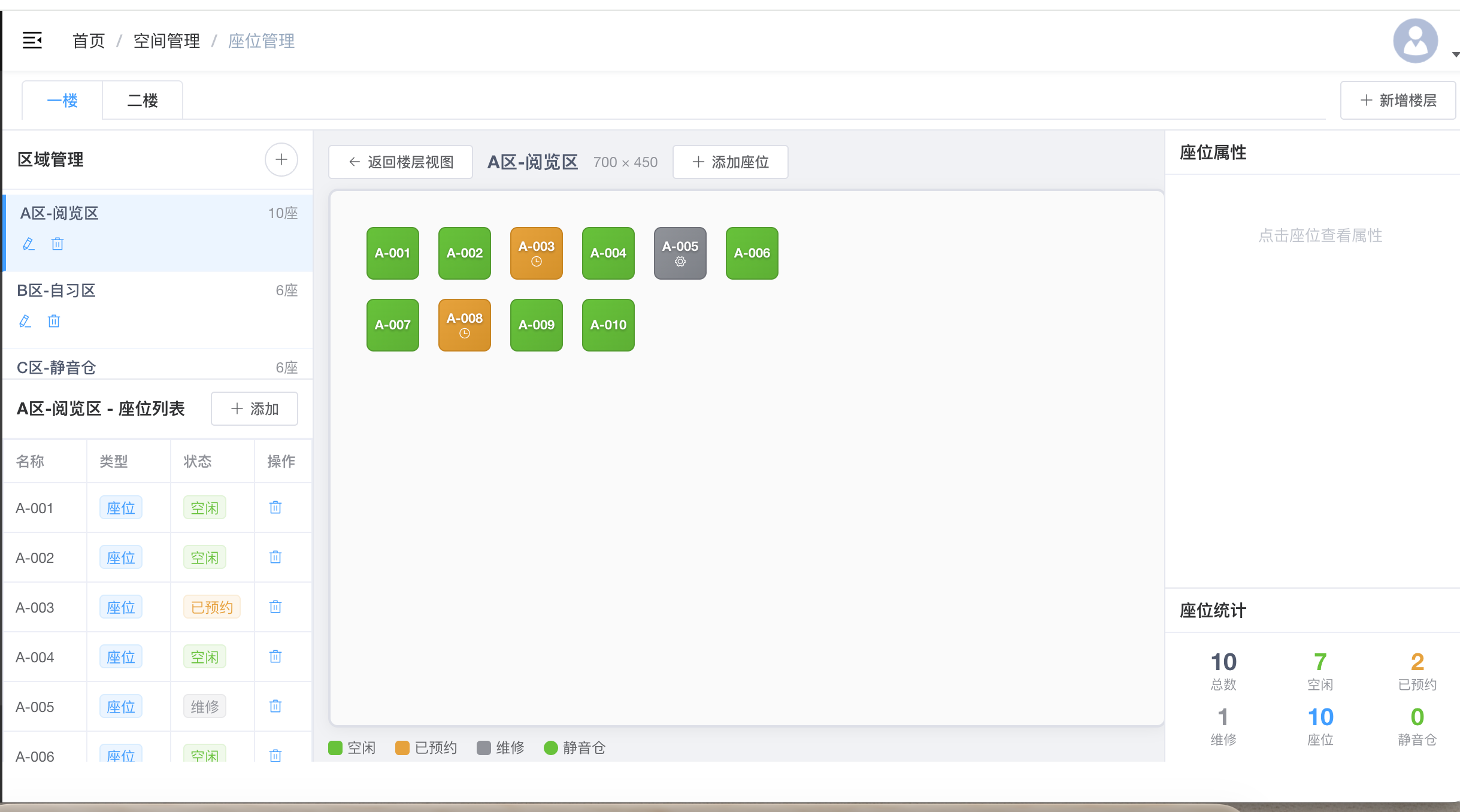The height and width of the screenshot is (812, 1460).
Task: Delete seat A-003 in the seat list
Action: point(275,607)
